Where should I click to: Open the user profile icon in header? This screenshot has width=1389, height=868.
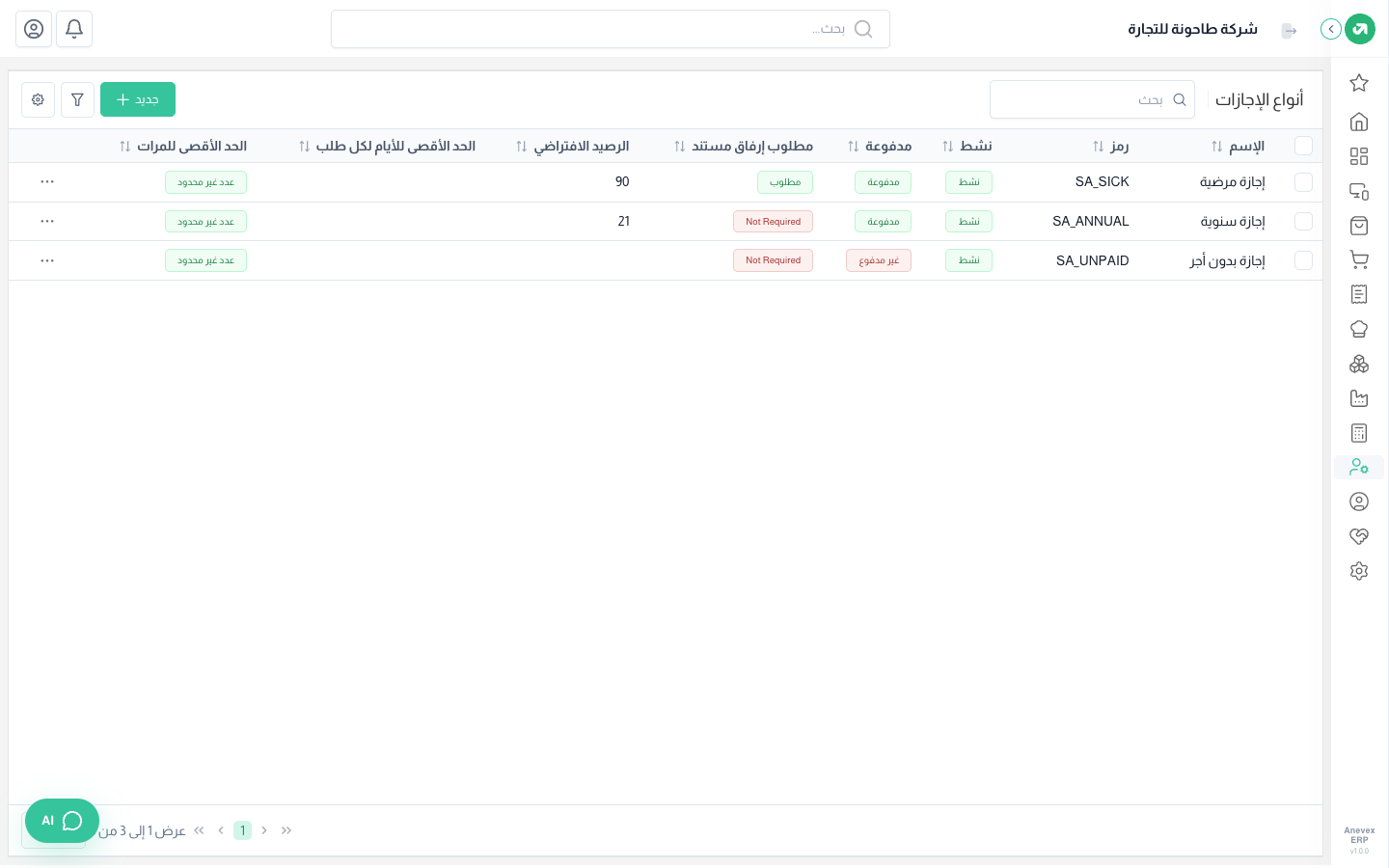click(x=34, y=29)
